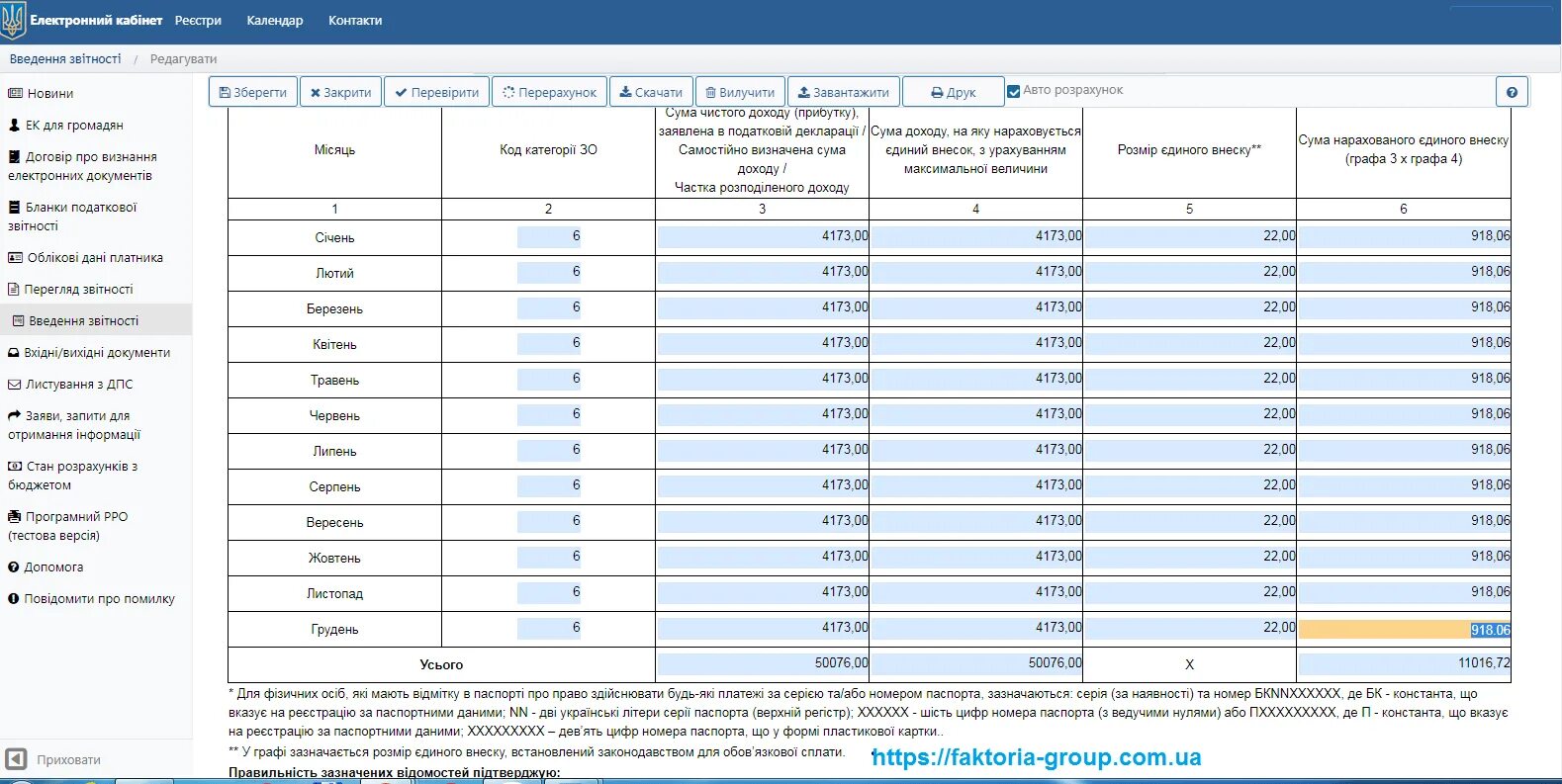
Task: Open Реєстри in the top menu
Action: coord(198,20)
